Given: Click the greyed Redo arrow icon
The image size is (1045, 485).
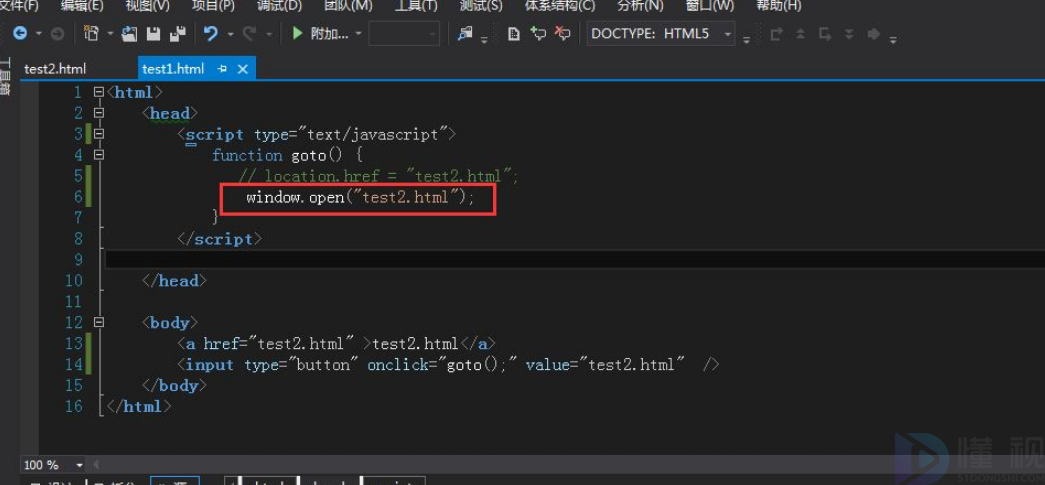Looking at the screenshot, I should [250, 33].
